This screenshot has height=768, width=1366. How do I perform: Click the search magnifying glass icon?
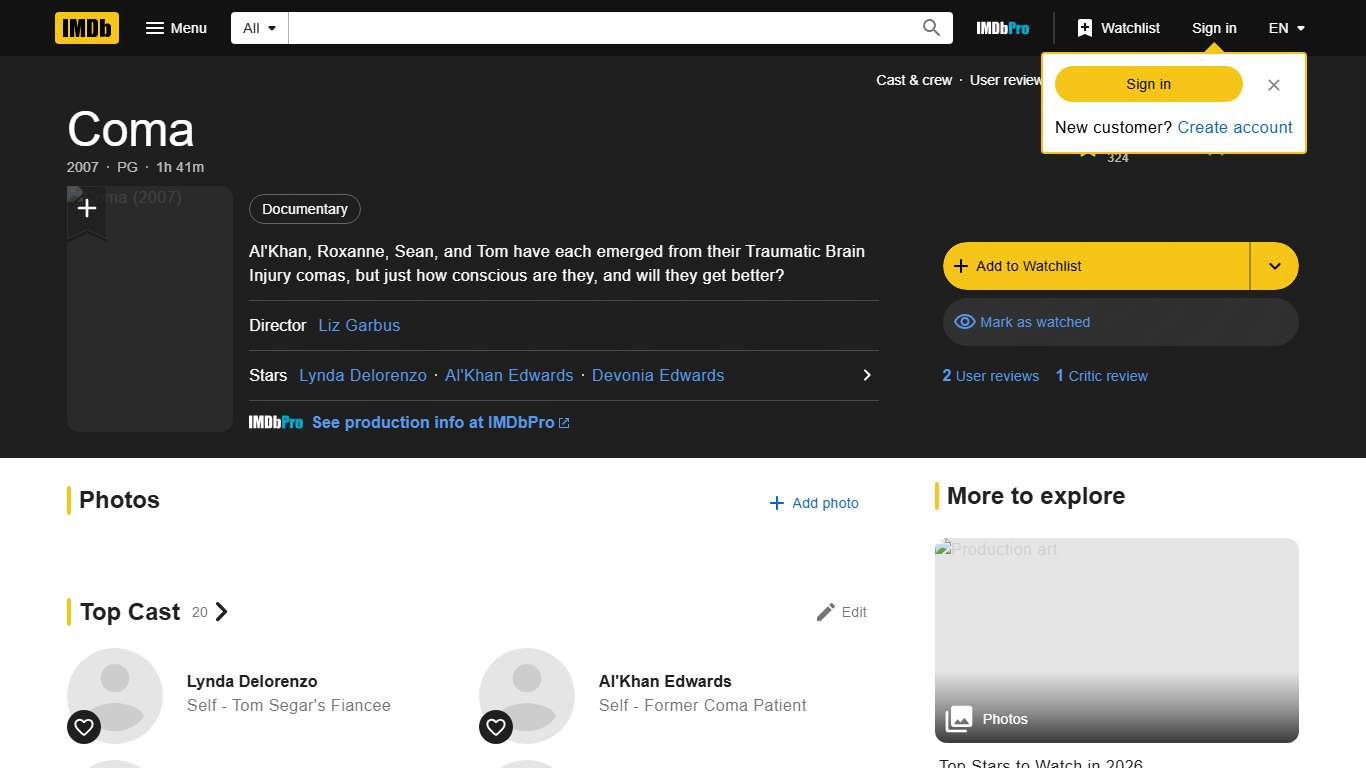(931, 28)
